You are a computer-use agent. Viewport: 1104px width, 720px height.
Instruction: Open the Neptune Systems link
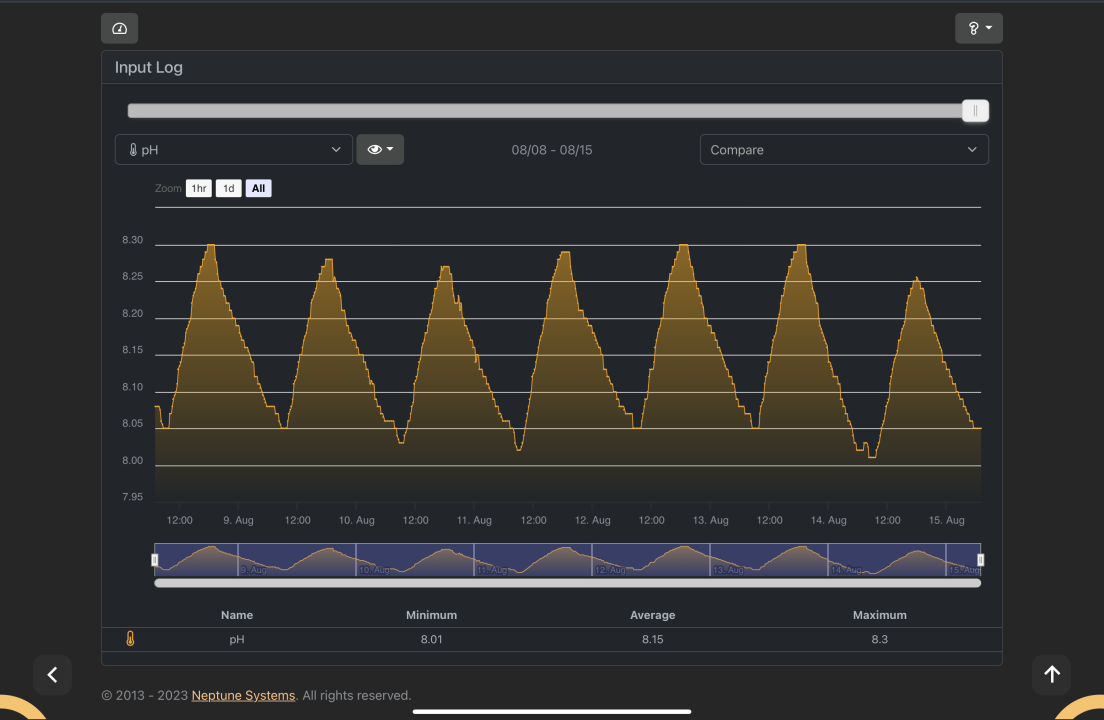(243, 695)
